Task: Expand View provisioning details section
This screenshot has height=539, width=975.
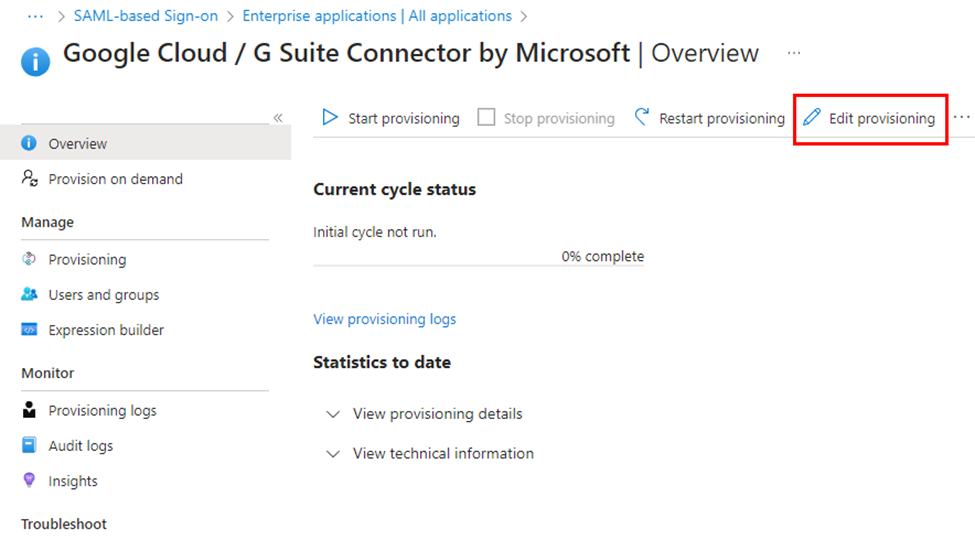Action: 437,414
